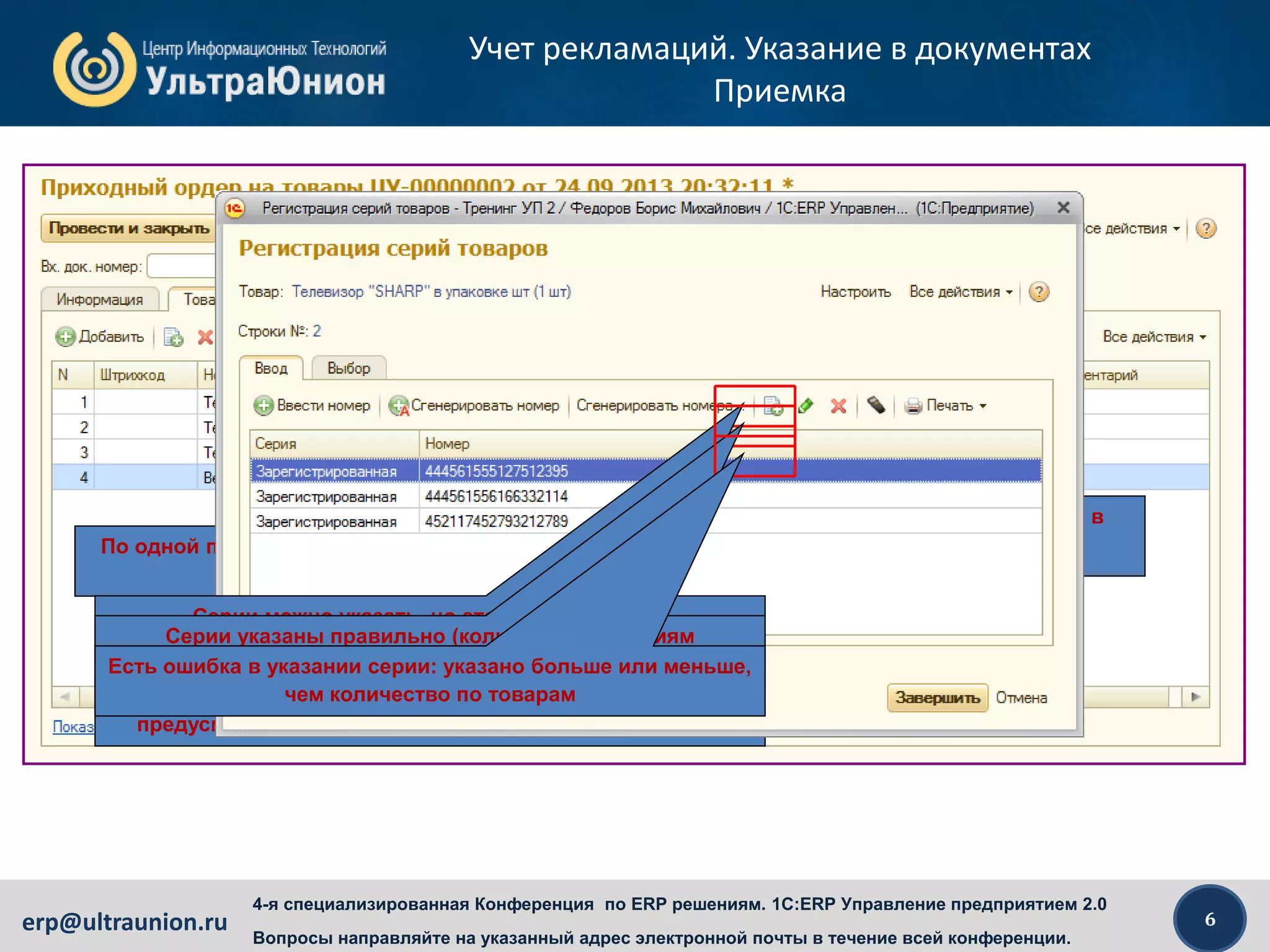The width and height of the screenshot is (1270, 952).
Task: Open the help icon of the receipt order window
Action: click(1206, 229)
